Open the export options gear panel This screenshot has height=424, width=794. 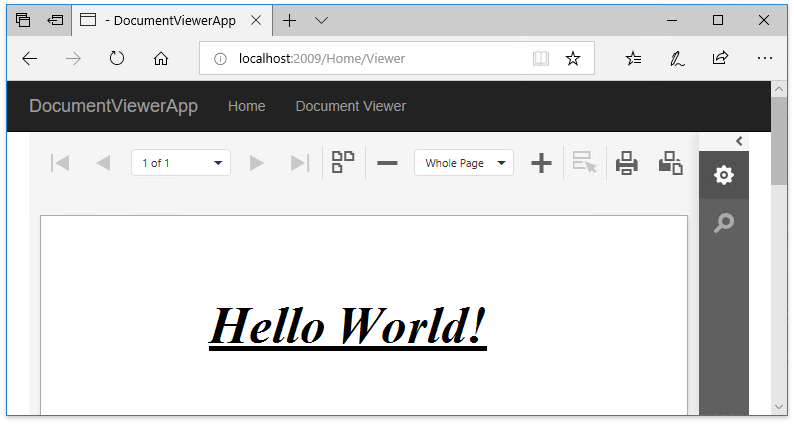(724, 175)
